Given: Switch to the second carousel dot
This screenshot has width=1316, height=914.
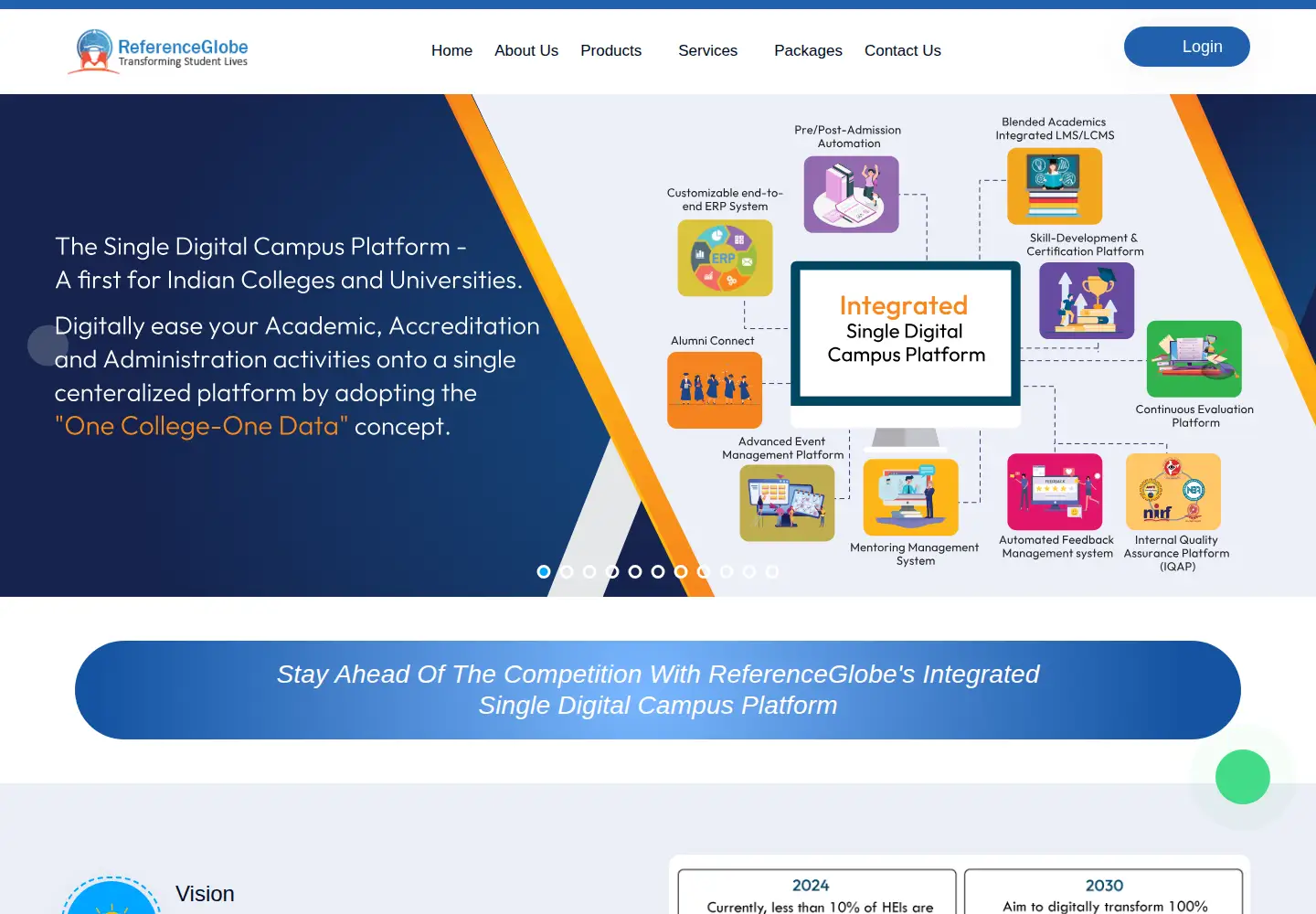Looking at the screenshot, I should (567, 571).
